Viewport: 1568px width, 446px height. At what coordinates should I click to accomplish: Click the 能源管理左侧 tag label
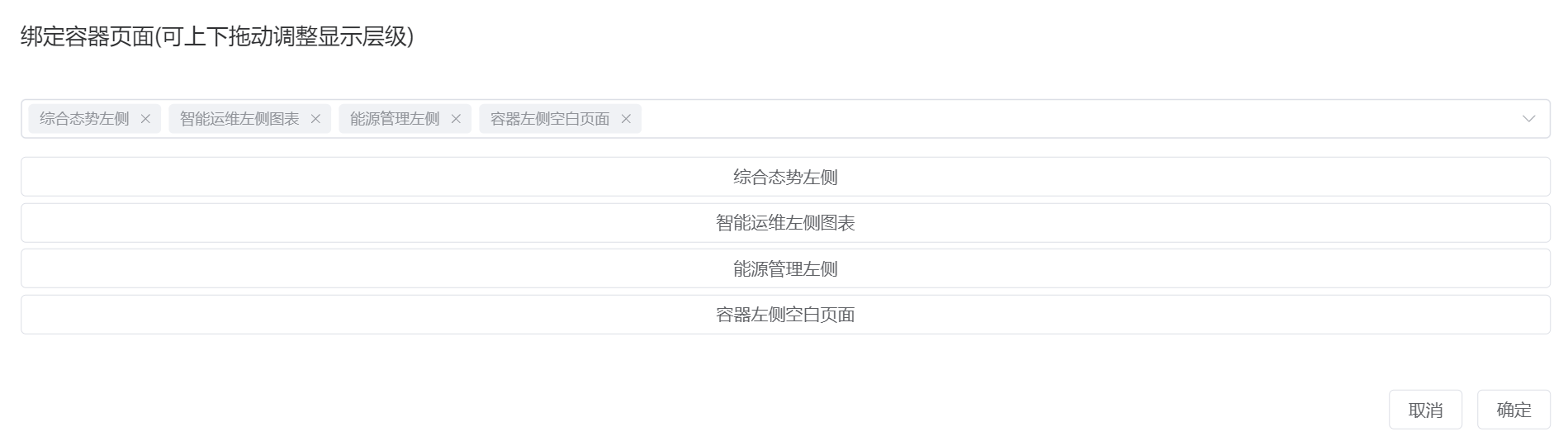click(x=395, y=119)
